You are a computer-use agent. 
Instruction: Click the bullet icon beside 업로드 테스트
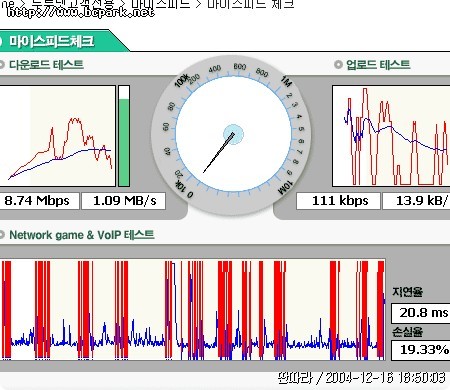click(338, 65)
